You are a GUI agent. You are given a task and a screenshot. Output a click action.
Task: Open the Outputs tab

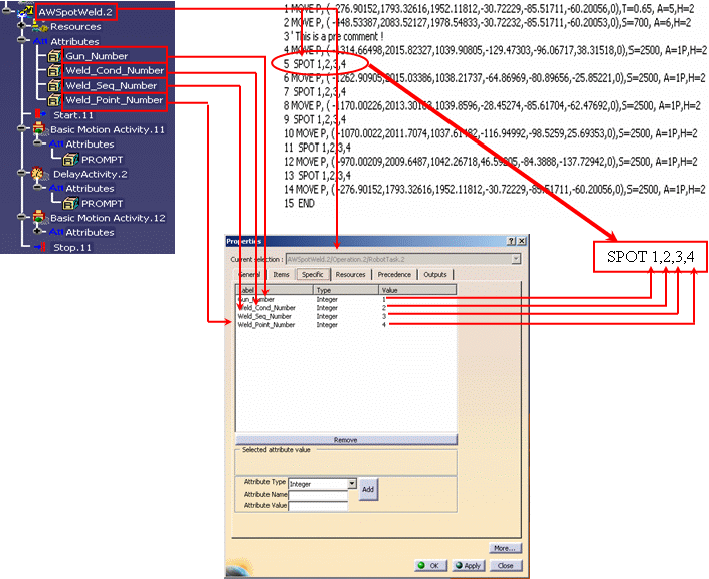435,274
